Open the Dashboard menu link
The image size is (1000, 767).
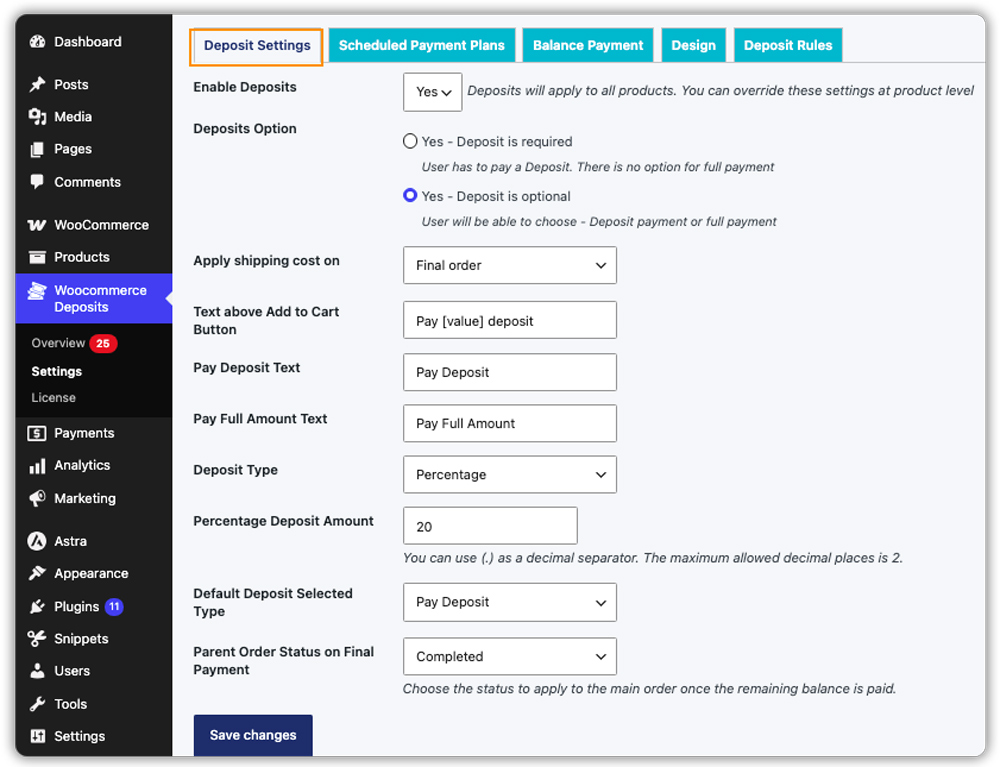coord(87,42)
